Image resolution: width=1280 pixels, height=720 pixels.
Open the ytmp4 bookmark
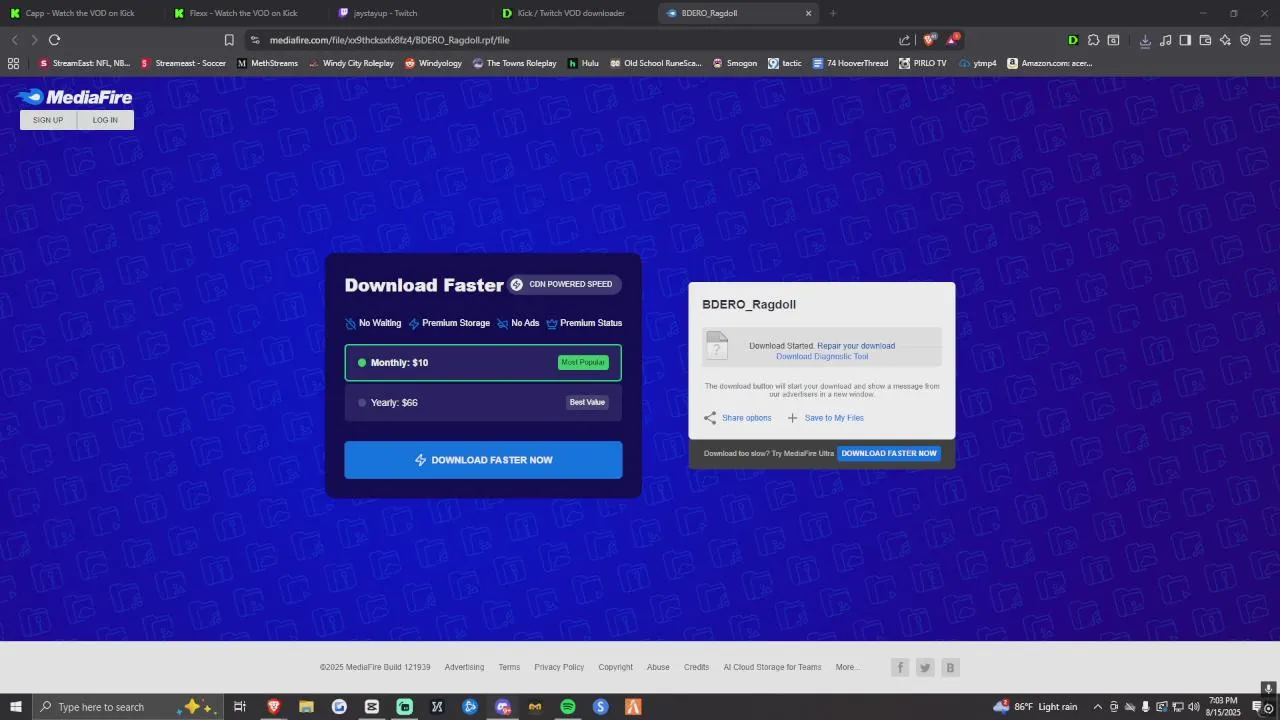coord(977,63)
